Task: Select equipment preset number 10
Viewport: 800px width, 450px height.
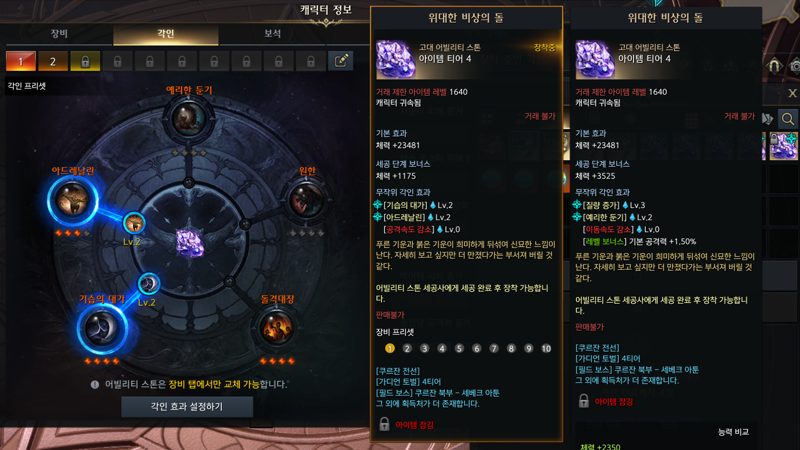Action: pos(546,348)
